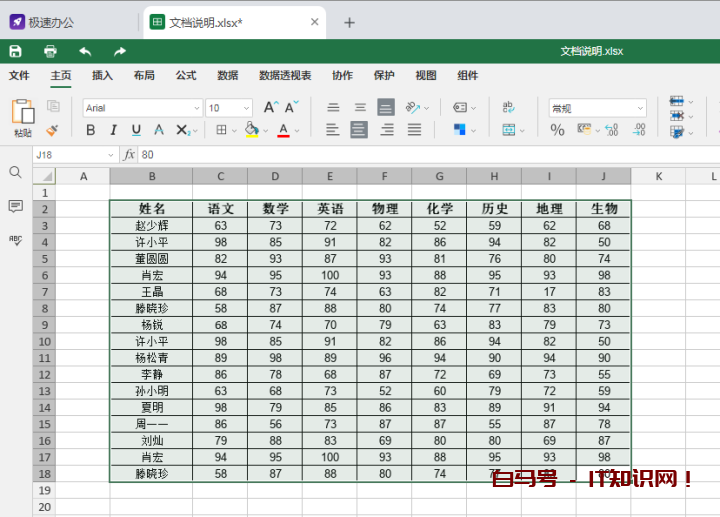The image size is (720, 517).
Task: Click the Spell check ABC sidebar icon
Action: (x=15, y=240)
